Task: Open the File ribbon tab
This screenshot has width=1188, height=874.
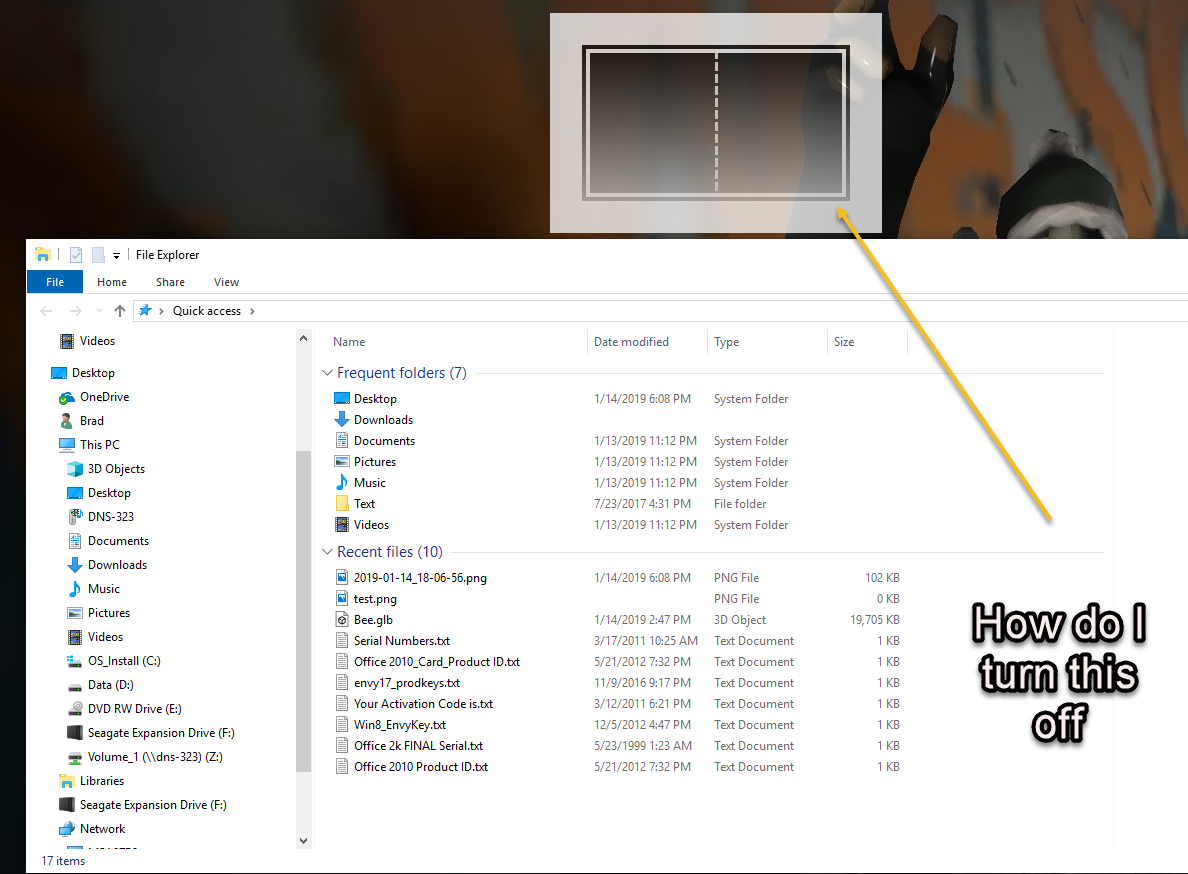Action: 55,282
